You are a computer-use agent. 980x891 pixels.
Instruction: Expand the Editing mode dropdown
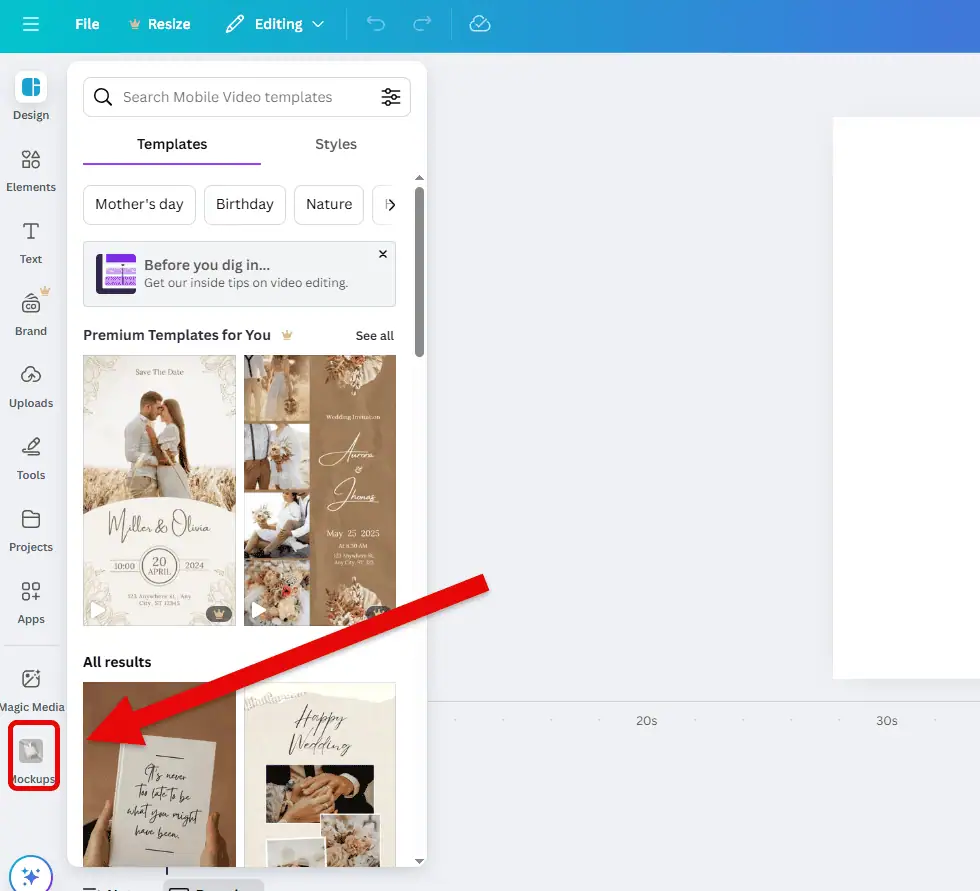point(275,24)
